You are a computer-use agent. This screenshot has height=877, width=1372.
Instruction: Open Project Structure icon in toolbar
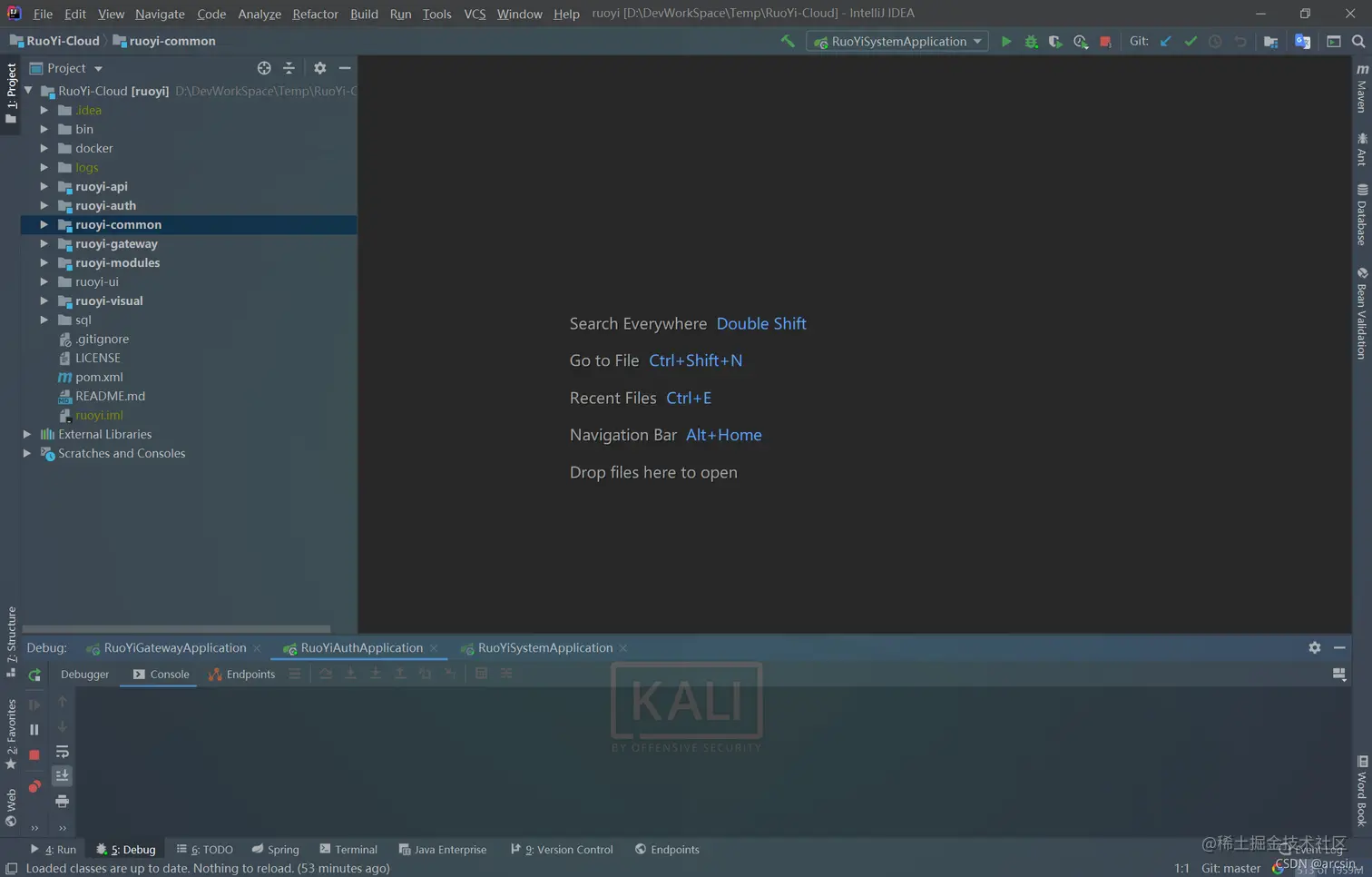(1270, 41)
